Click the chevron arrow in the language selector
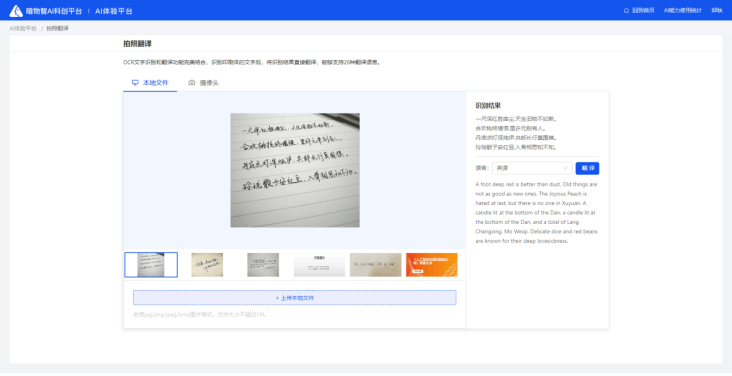 565,168
